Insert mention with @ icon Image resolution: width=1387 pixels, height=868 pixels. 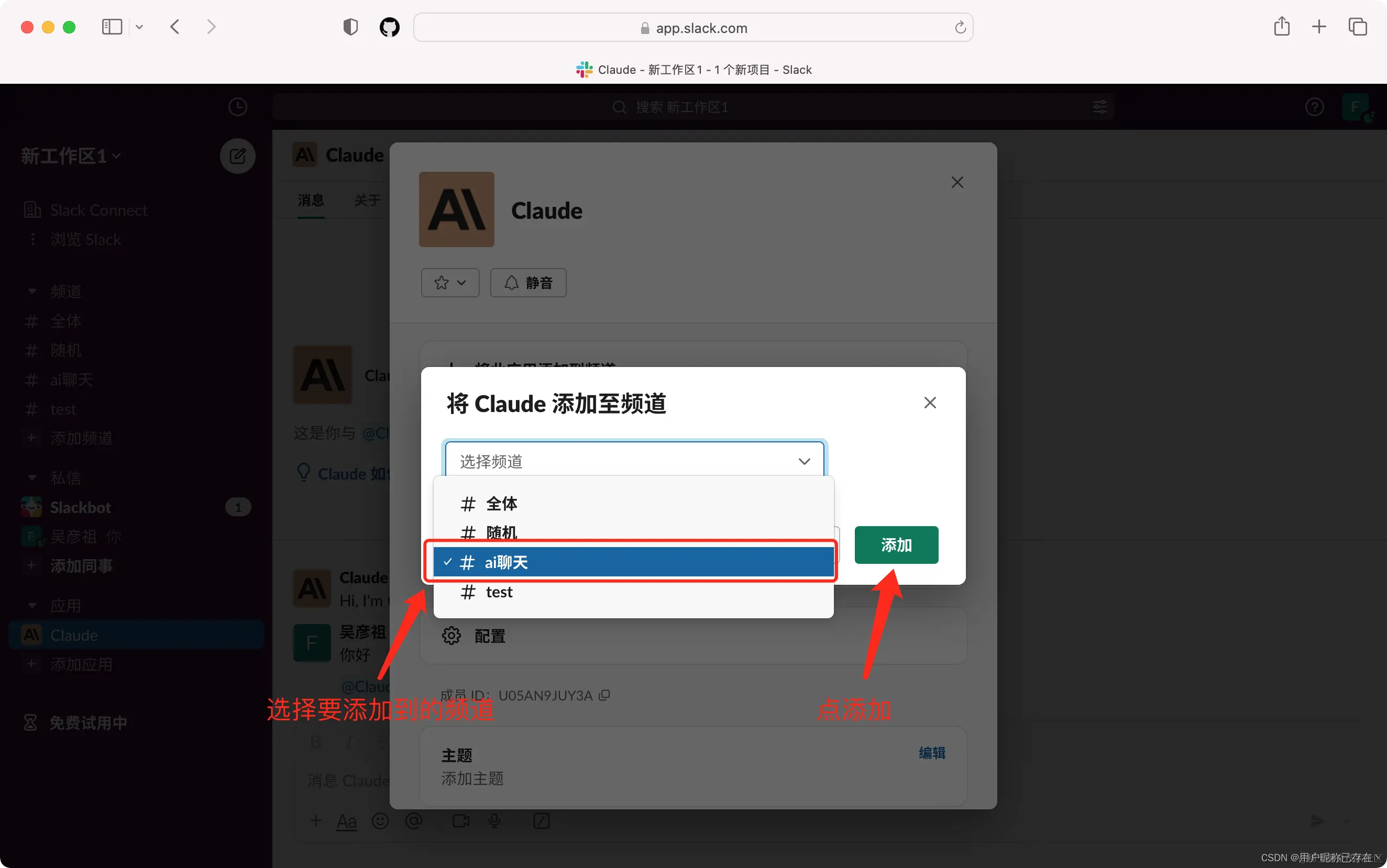coord(413,821)
